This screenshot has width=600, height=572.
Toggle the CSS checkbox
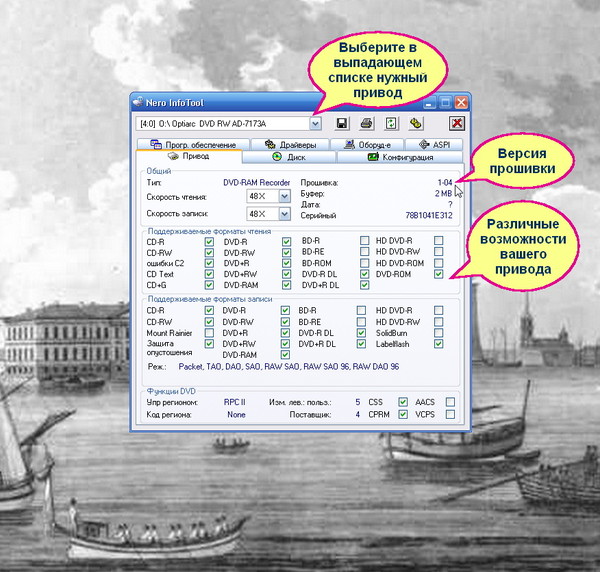pos(403,402)
